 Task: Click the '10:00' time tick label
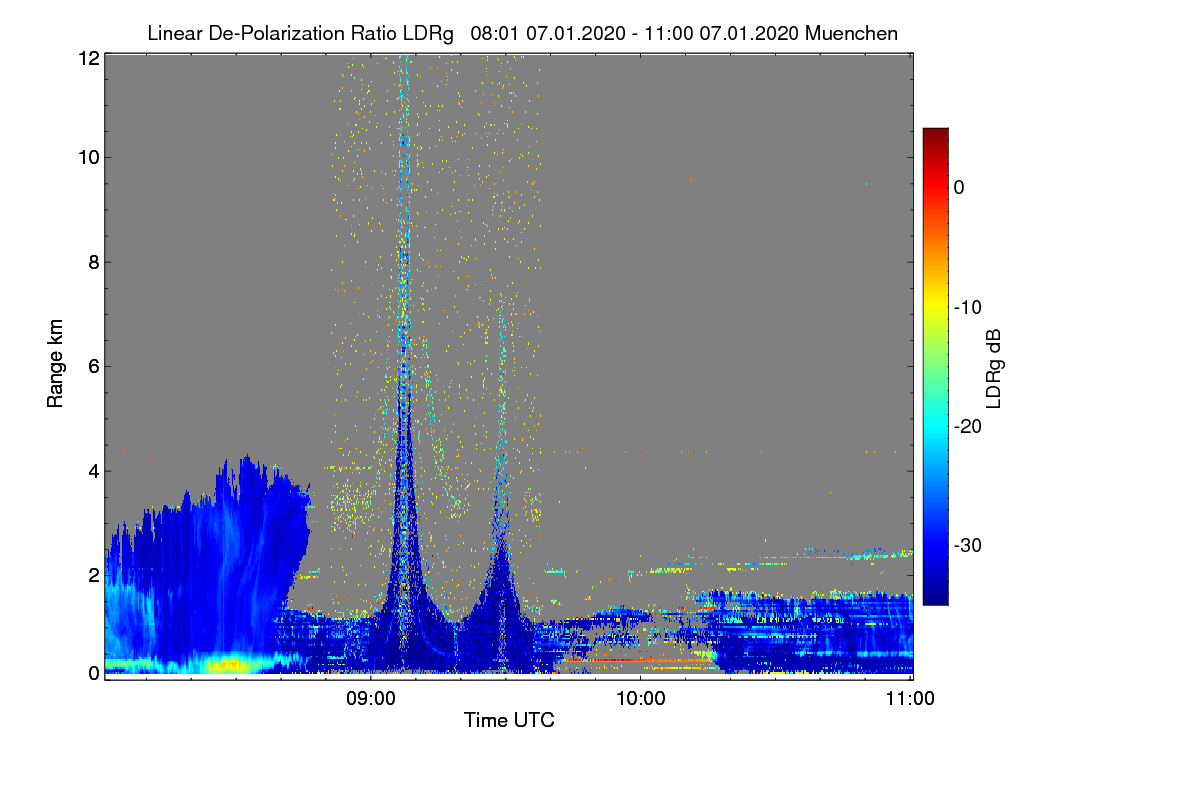point(640,698)
